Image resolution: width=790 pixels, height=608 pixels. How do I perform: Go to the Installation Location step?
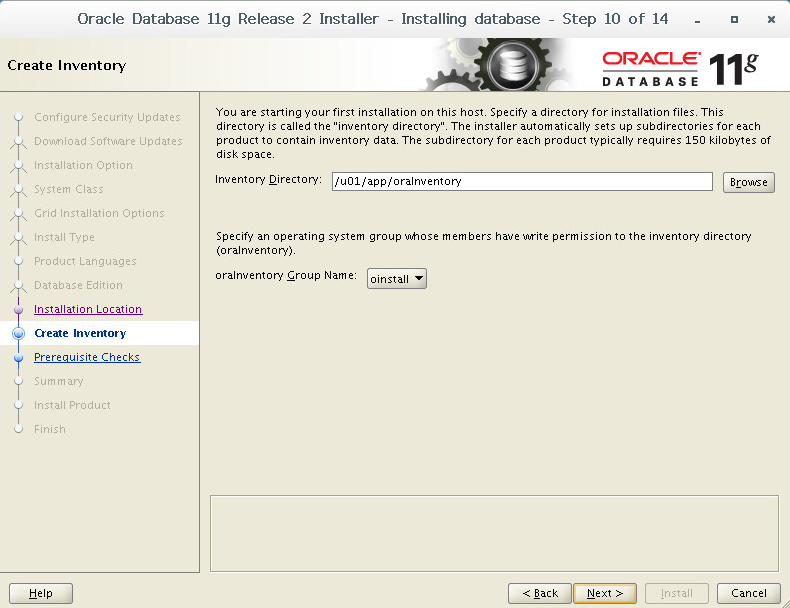[88, 309]
